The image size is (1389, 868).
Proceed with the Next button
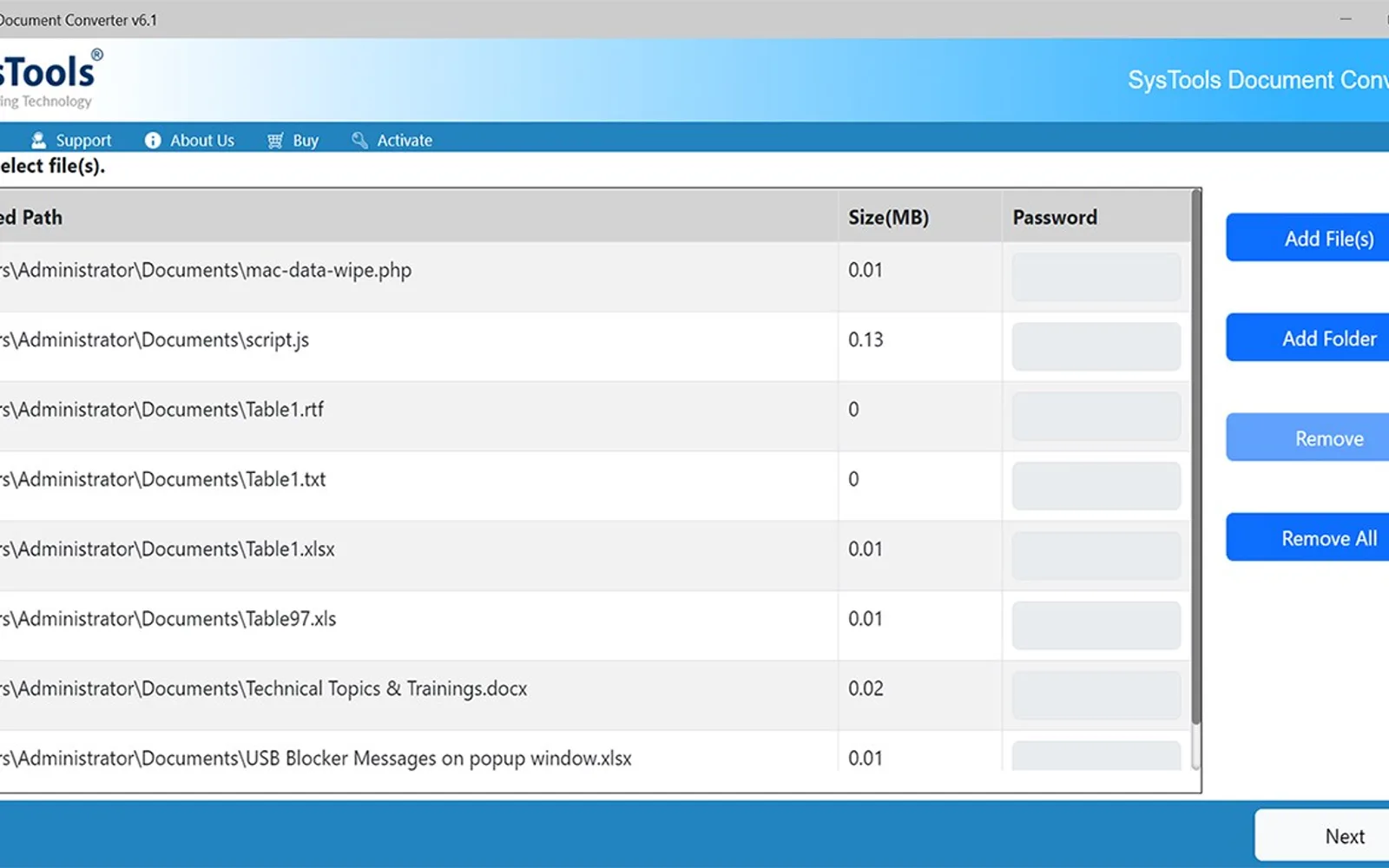pos(1322,836)
